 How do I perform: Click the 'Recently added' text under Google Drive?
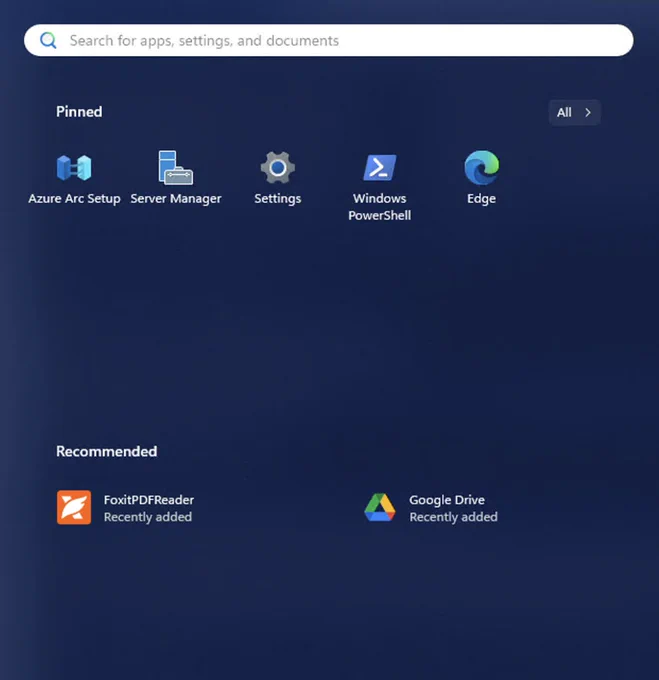(453, 517)
